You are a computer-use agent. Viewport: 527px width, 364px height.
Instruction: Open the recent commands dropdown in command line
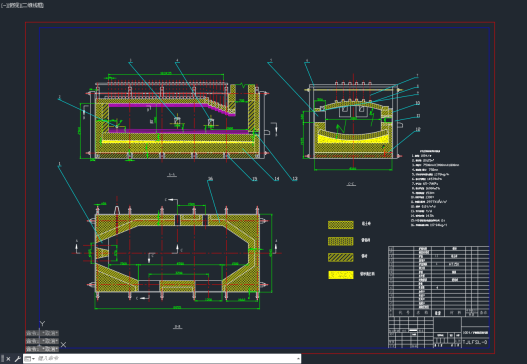30,359
